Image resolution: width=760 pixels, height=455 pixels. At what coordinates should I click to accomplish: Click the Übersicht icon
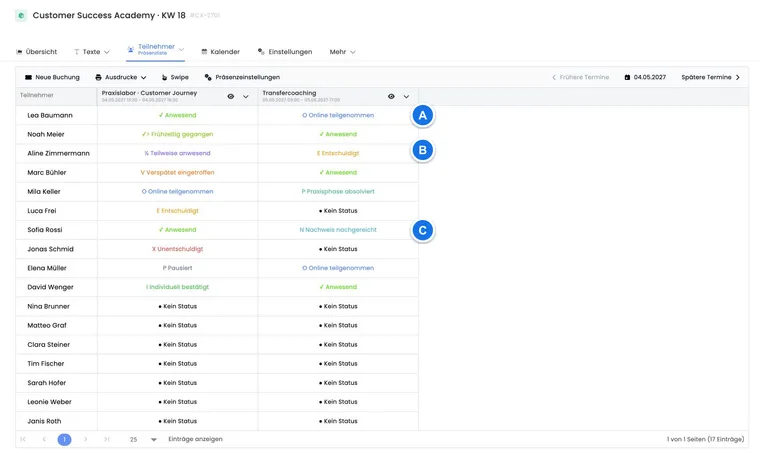19,52
